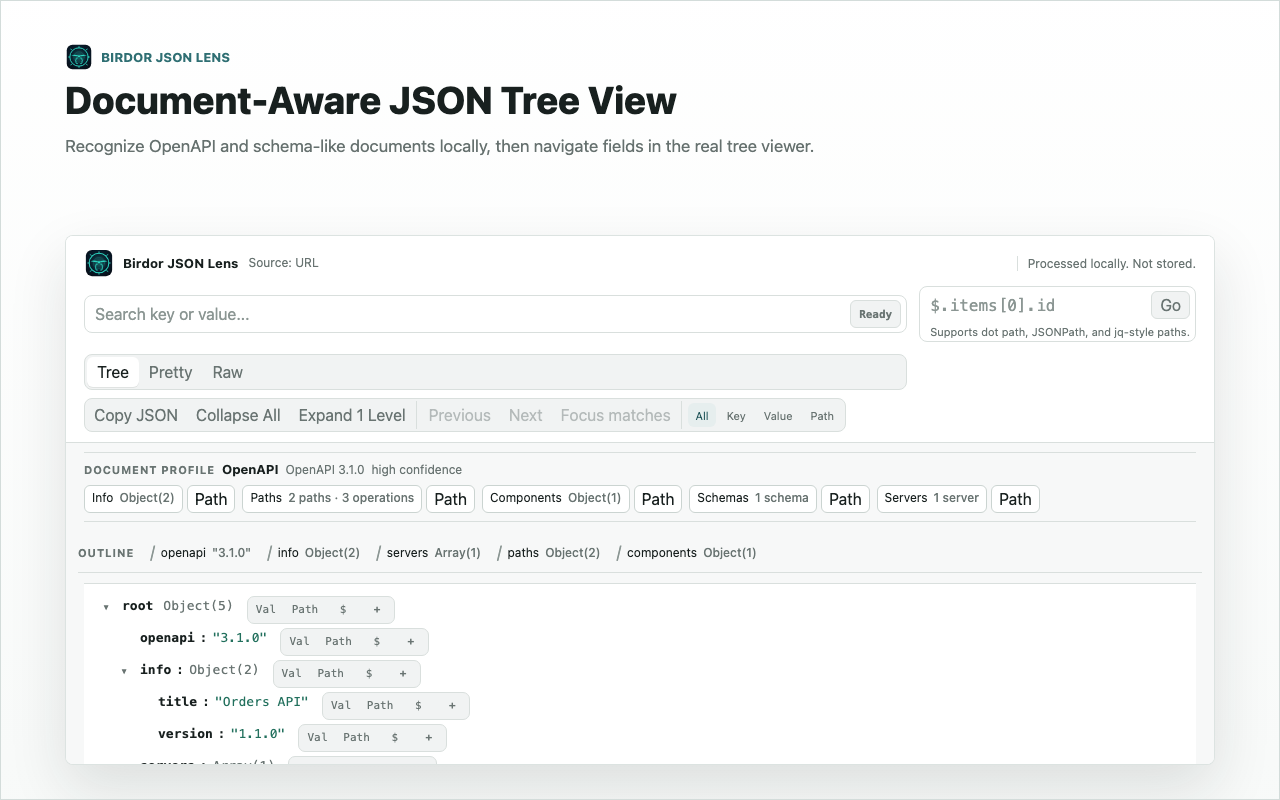1280x800 pixels.
Task: Click Copy JSON in the toolbar
Action: click(136, 415)
